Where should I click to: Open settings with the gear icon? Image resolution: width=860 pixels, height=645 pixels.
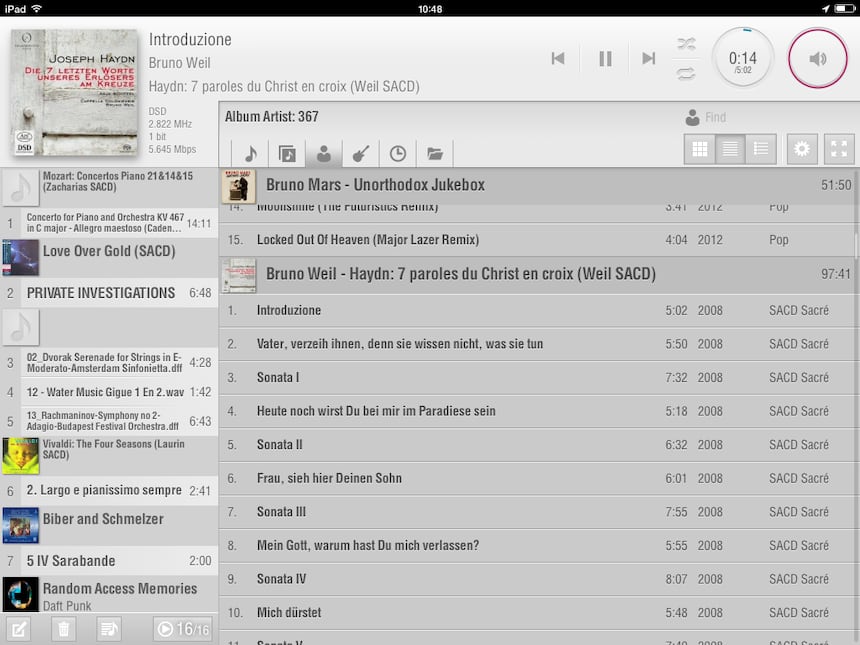click(802, 149)
